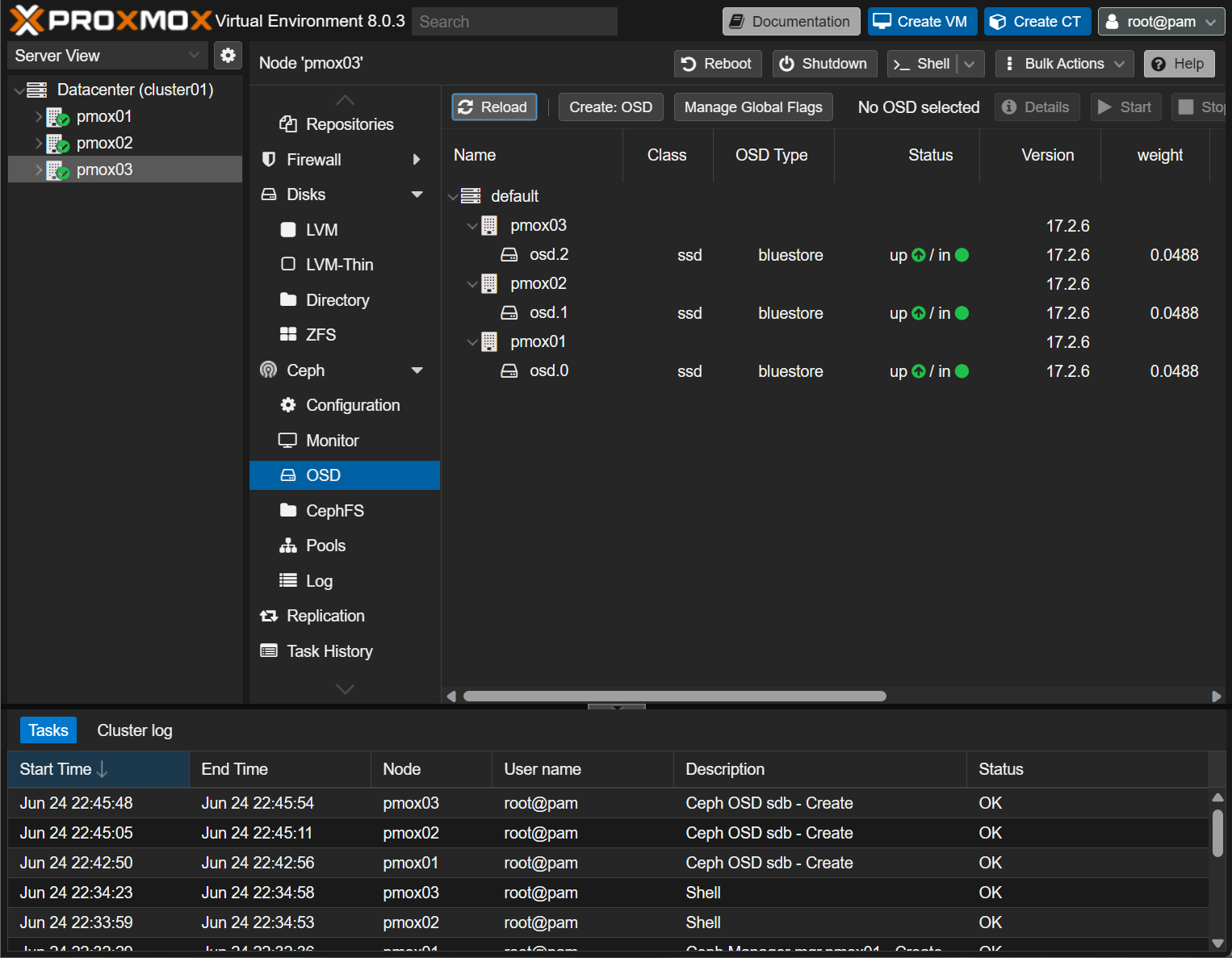Open the Ceph Pools section
The width and height of the screenshot is (1232, 958).
325,546
